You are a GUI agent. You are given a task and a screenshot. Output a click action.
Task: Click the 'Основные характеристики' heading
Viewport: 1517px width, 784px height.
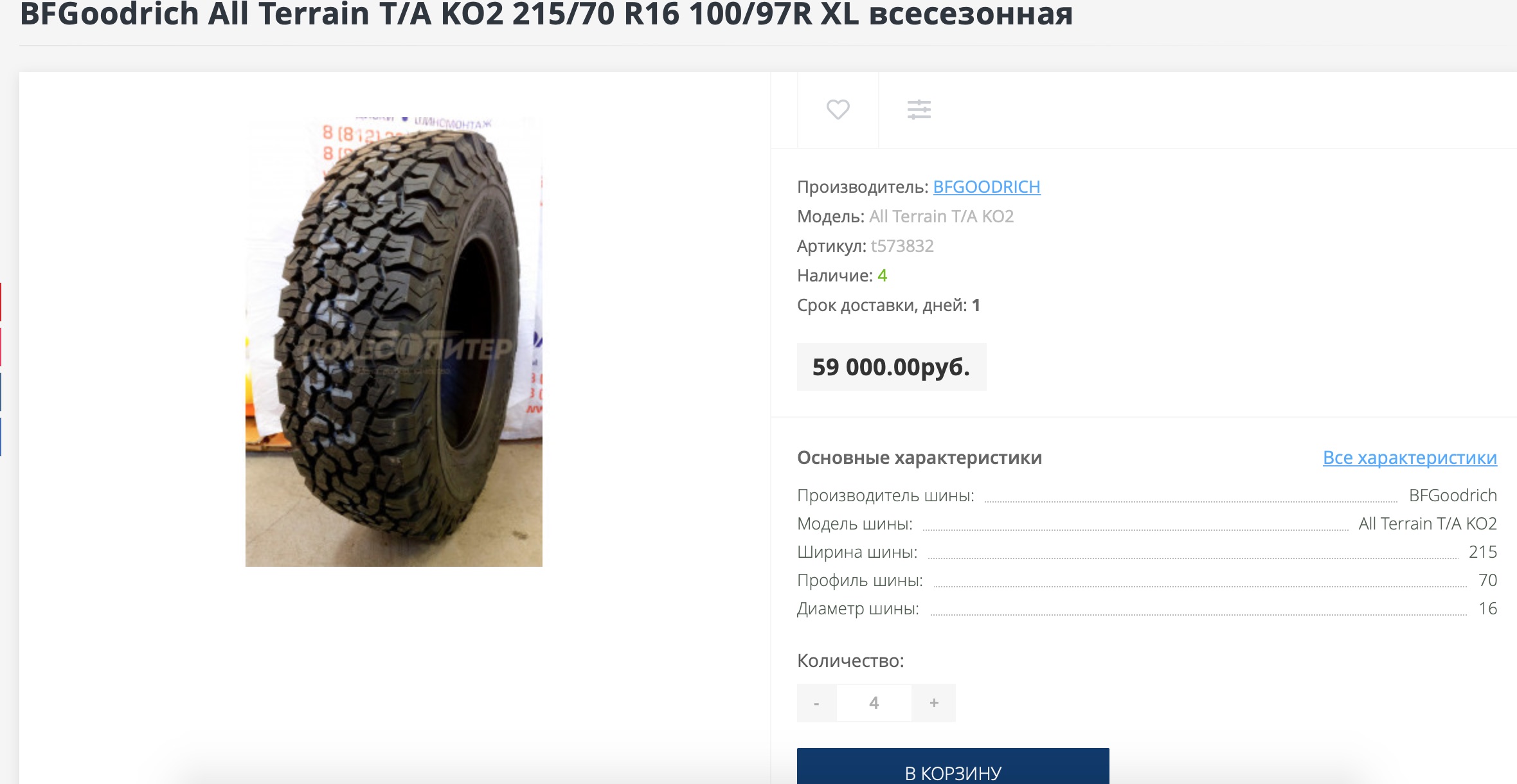click(x=919, y=458)
